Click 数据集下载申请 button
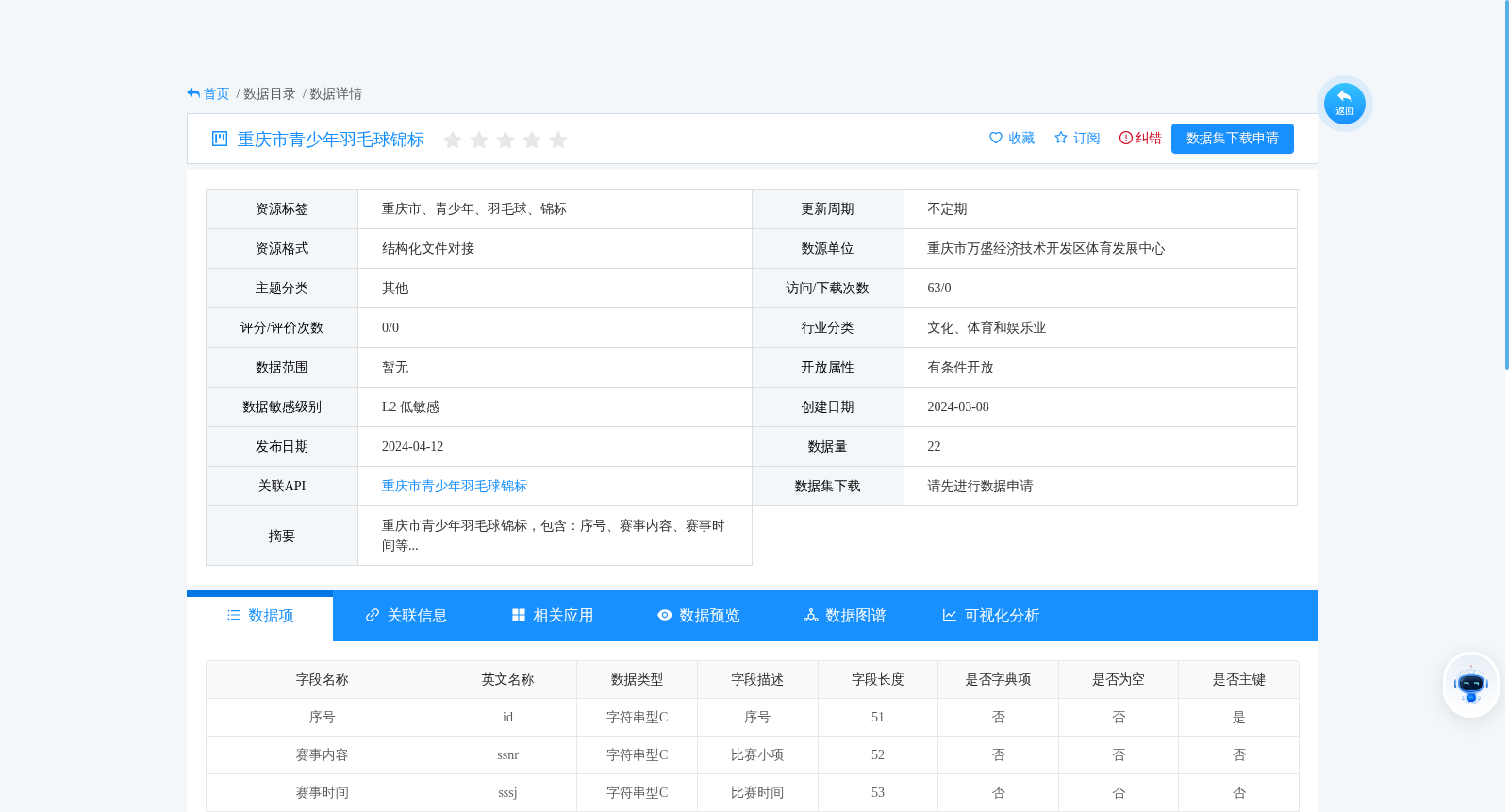1509x812 pixels. coord(1233,139)
